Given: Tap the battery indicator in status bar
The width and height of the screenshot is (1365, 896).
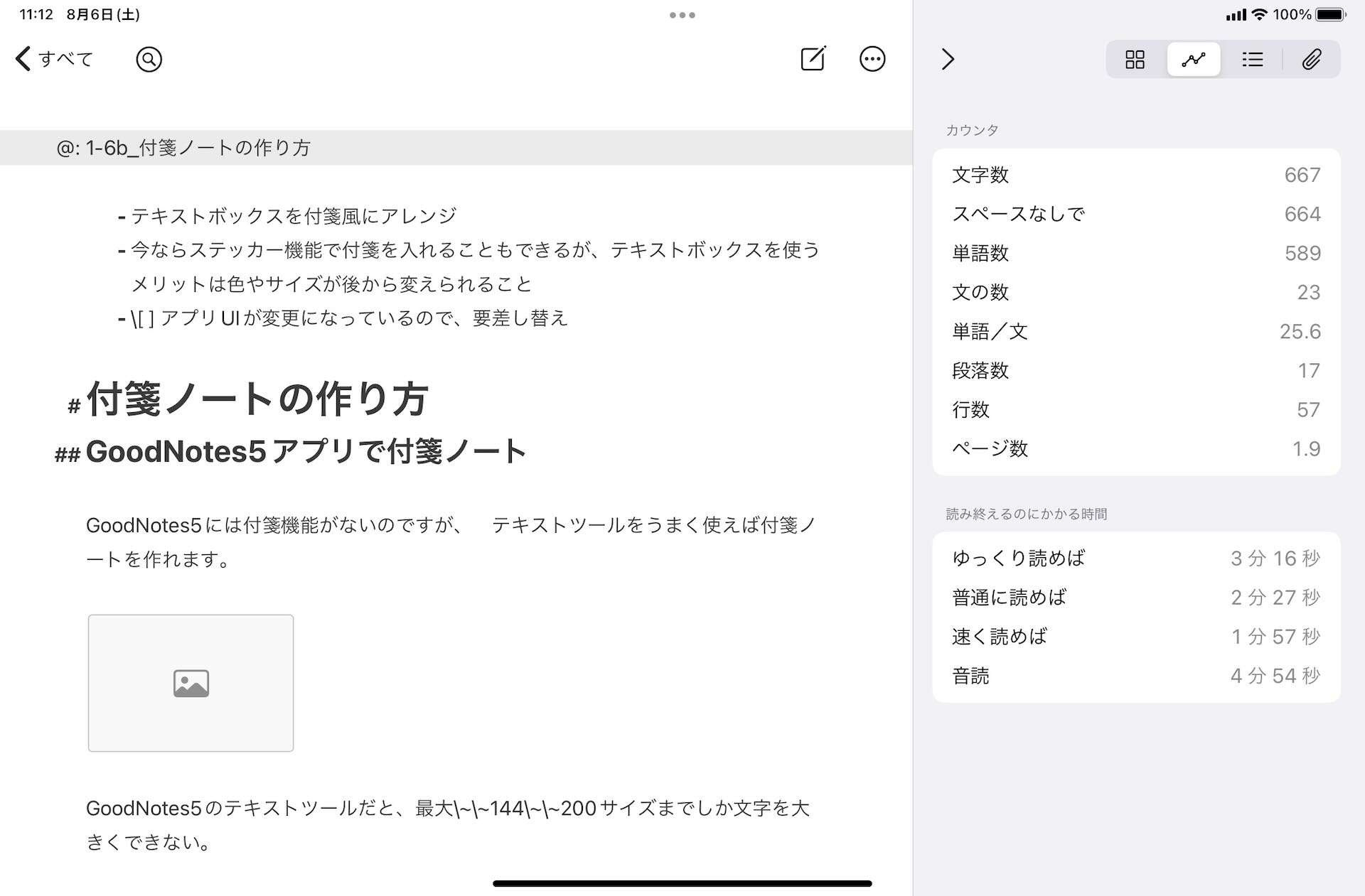Looking at the screenshot, I should tap(1330, 15).
